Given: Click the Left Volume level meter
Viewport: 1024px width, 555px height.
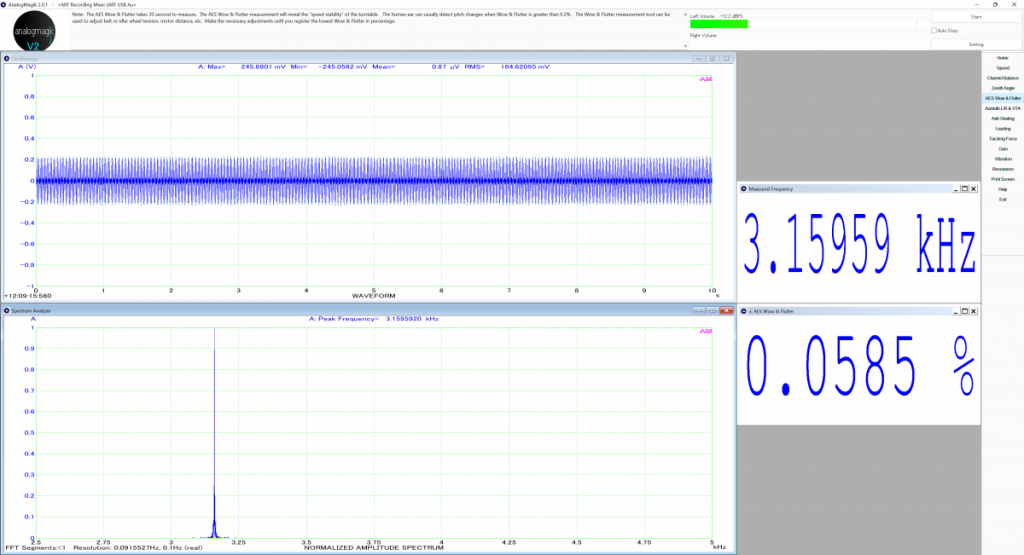Looking at the screenshot, I should [718, 25].
